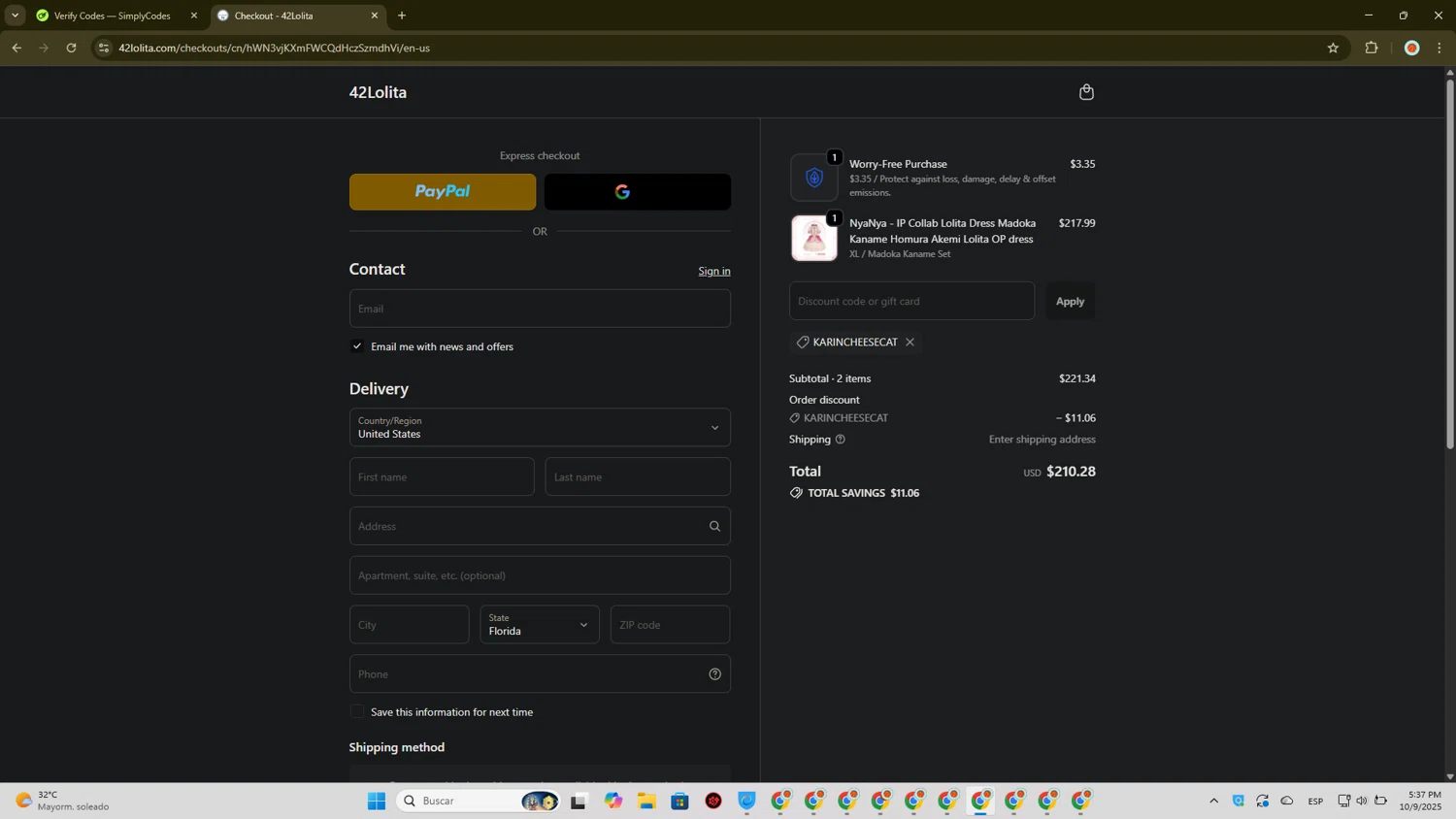Click the shipping info question mark icon
Image resolution: width=1456 pixels, height=819 pixels.
[x=841, y=440]
